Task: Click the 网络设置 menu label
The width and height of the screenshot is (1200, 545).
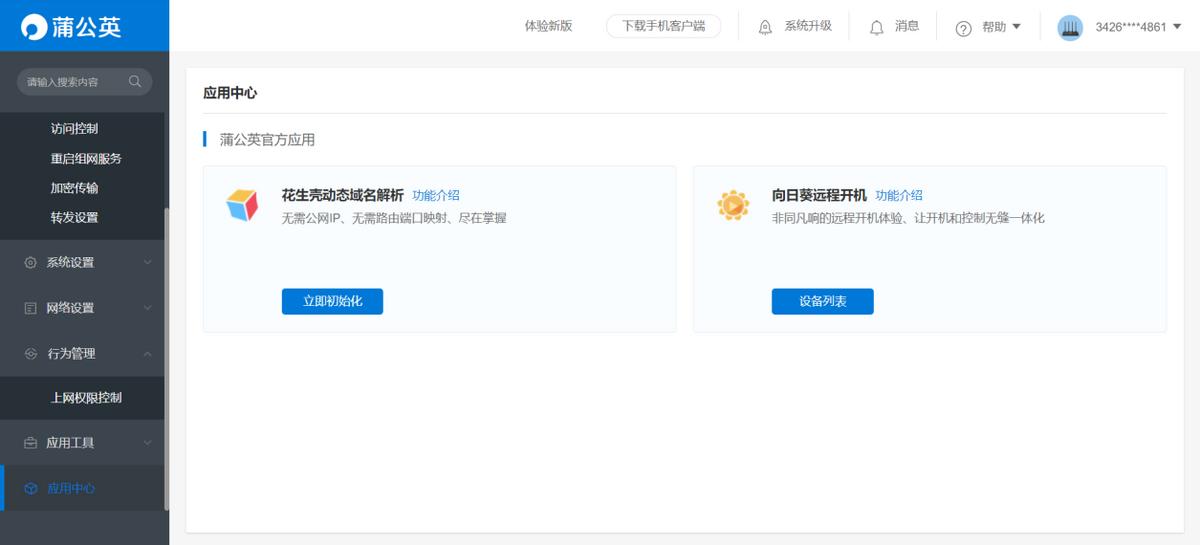Action: [x=70, y=308]
